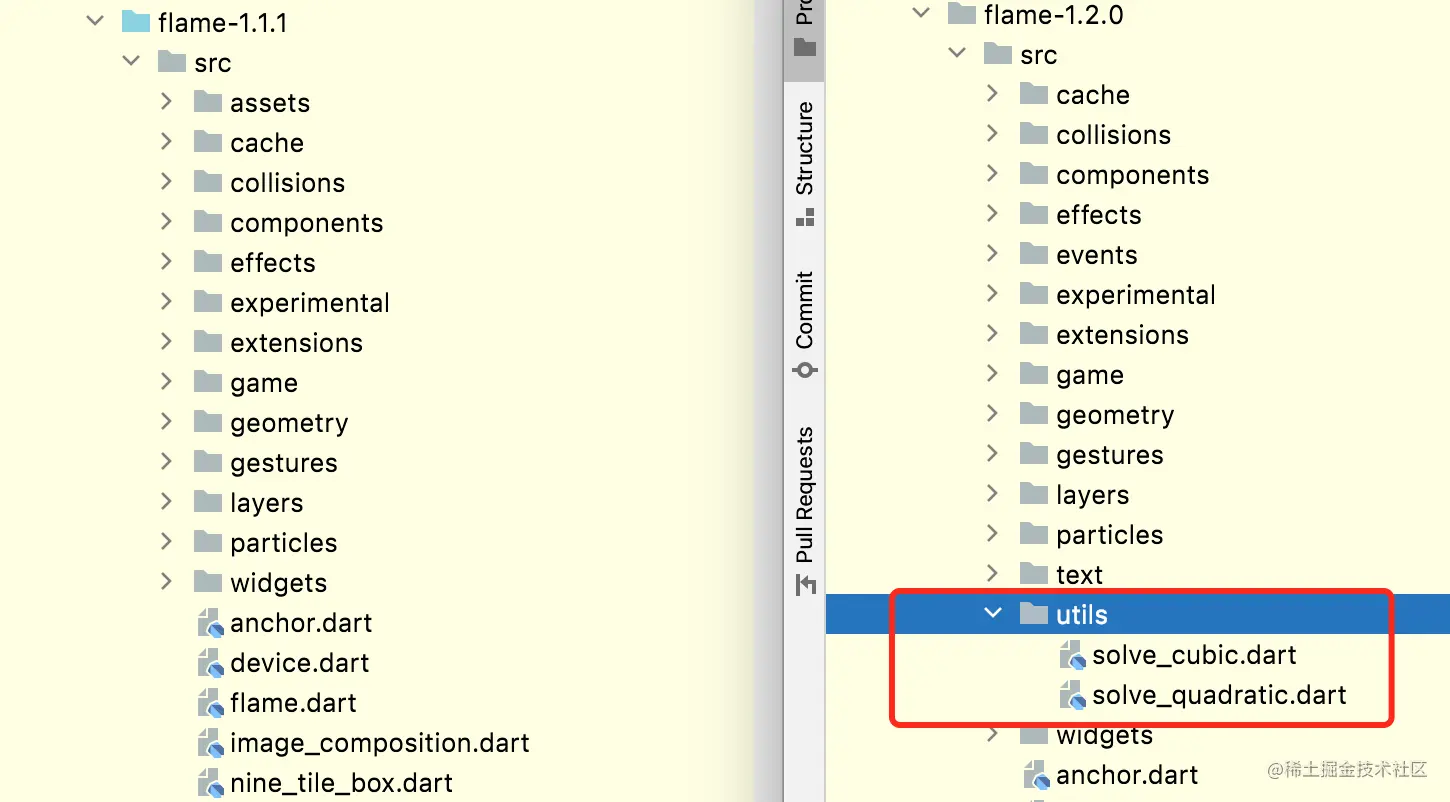
Task: Expand the particles folder in flame-1.1.1
Action: 166,541
